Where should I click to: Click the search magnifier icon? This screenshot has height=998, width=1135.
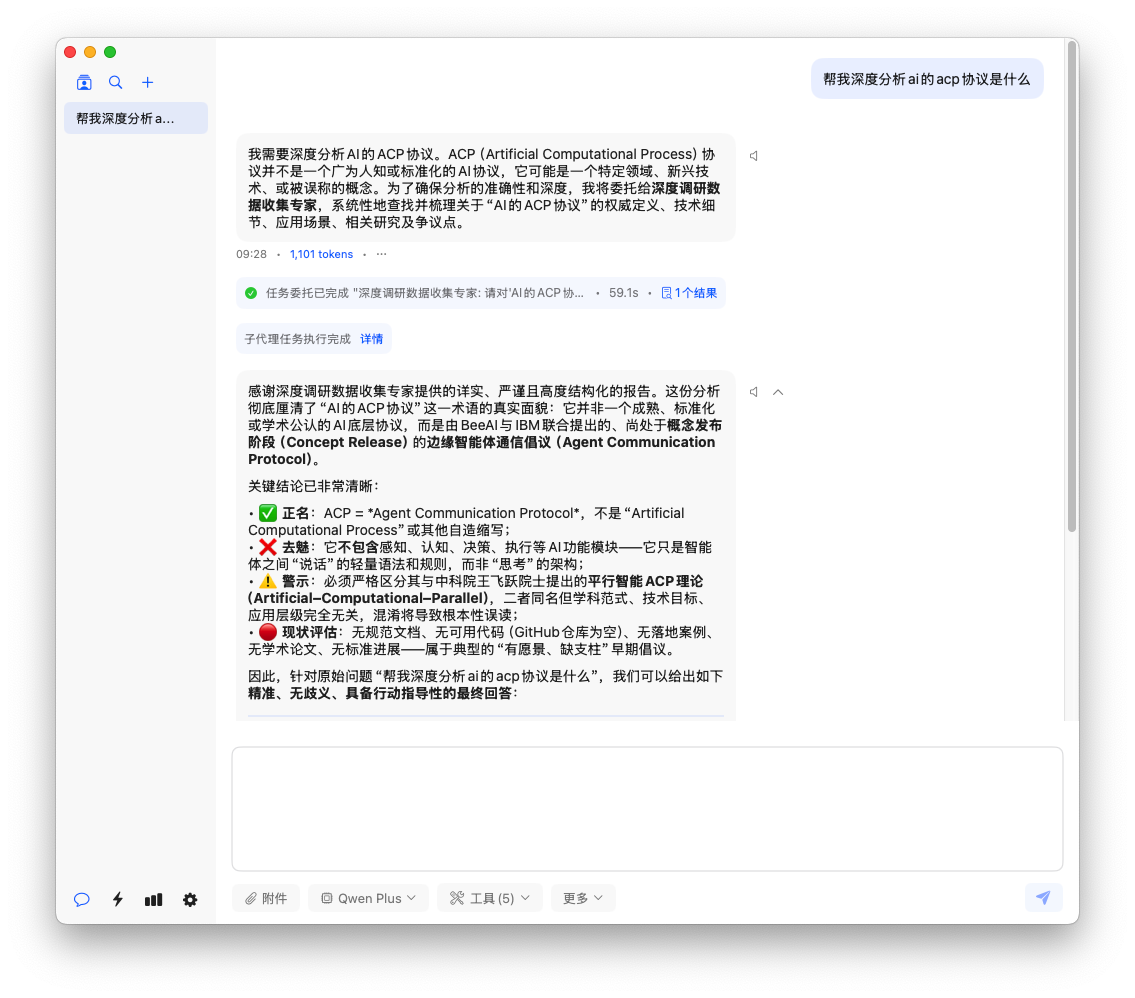pos(116,83)
